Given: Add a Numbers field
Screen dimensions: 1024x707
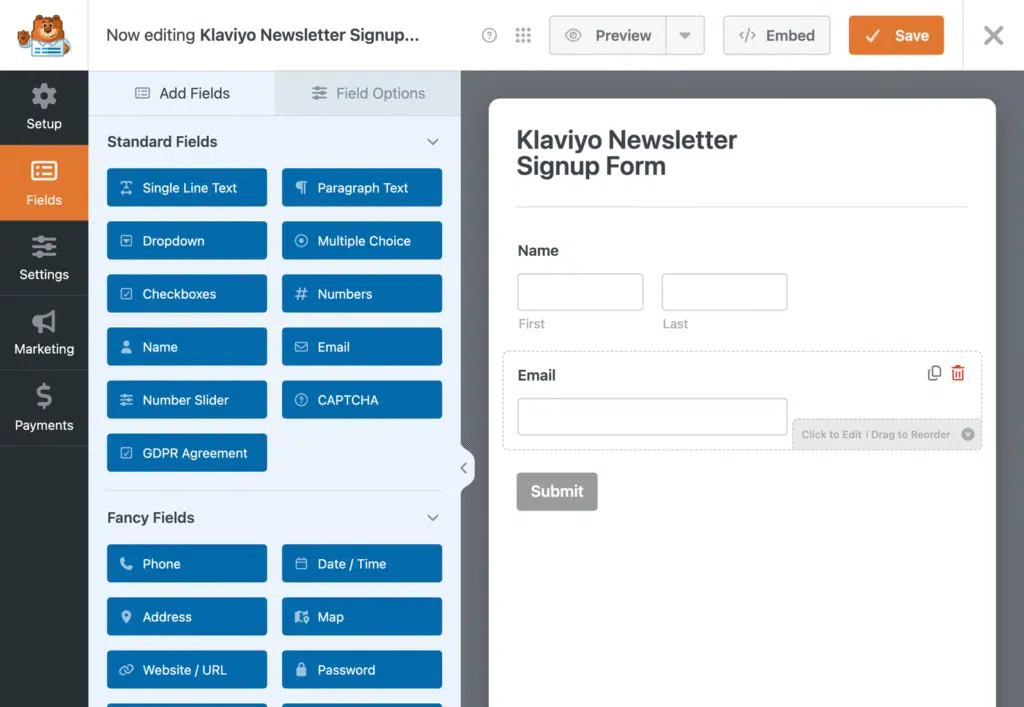Looking at the screenshot, I should [362, 294].
